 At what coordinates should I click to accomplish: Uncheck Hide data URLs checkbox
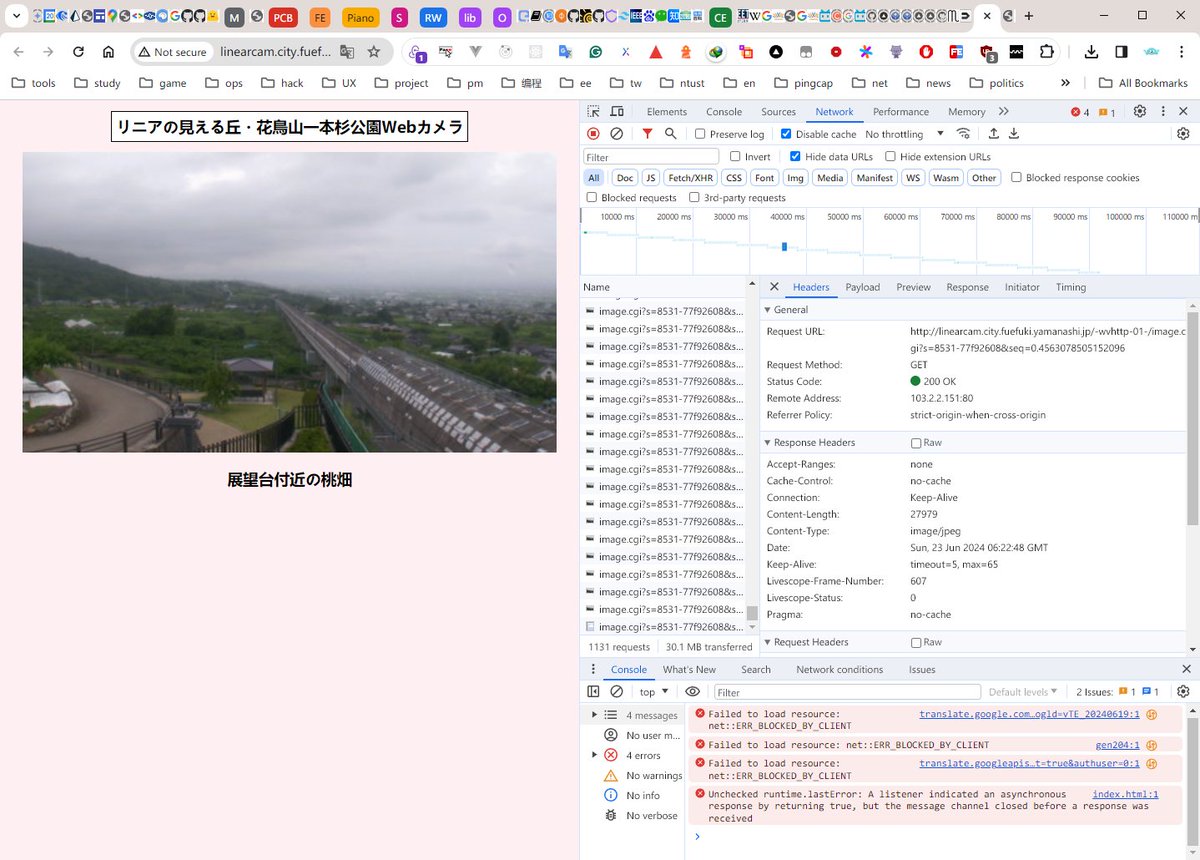795,156
